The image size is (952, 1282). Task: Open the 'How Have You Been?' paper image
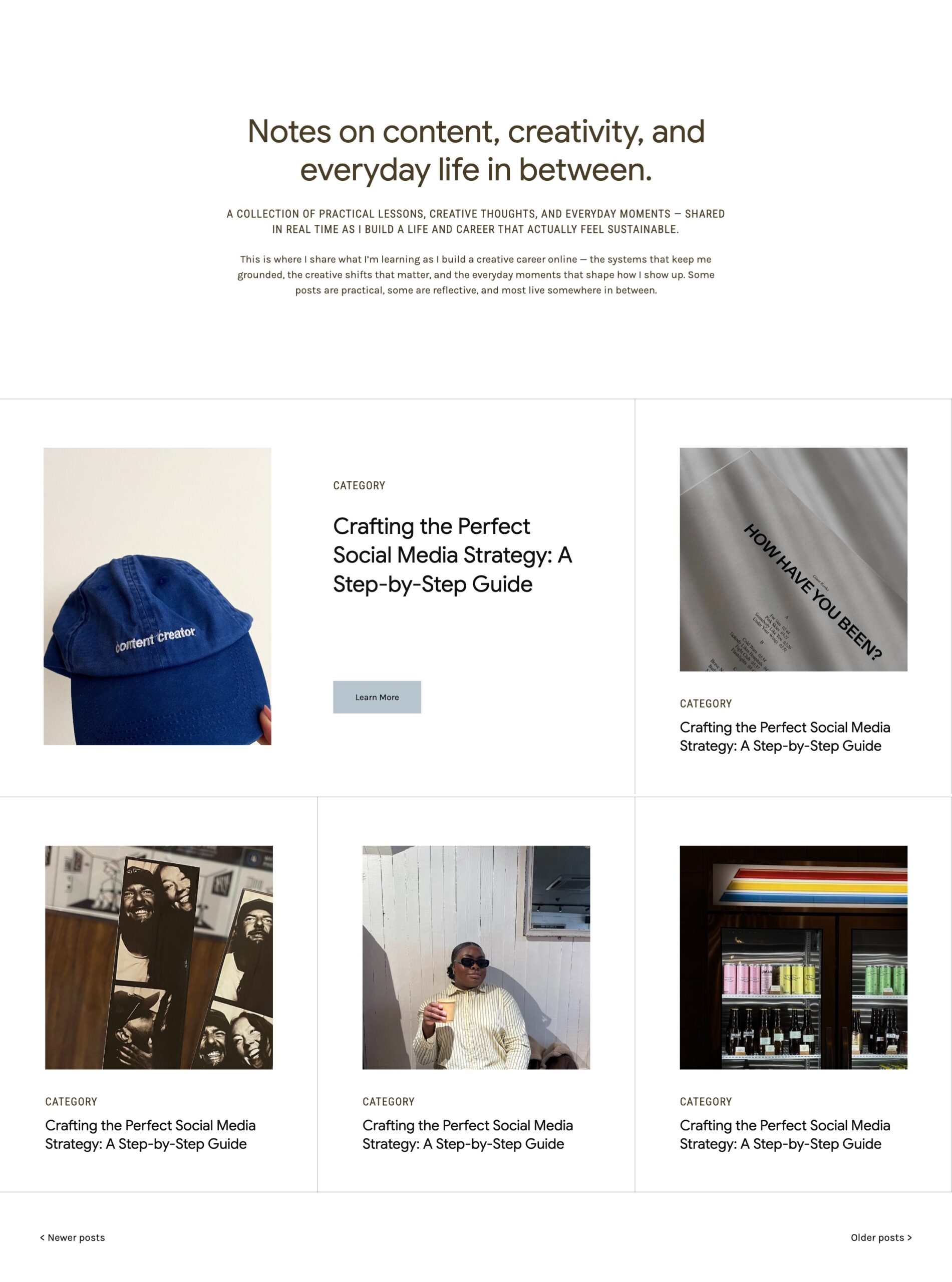pyautogui.click(x=794, y=559)
